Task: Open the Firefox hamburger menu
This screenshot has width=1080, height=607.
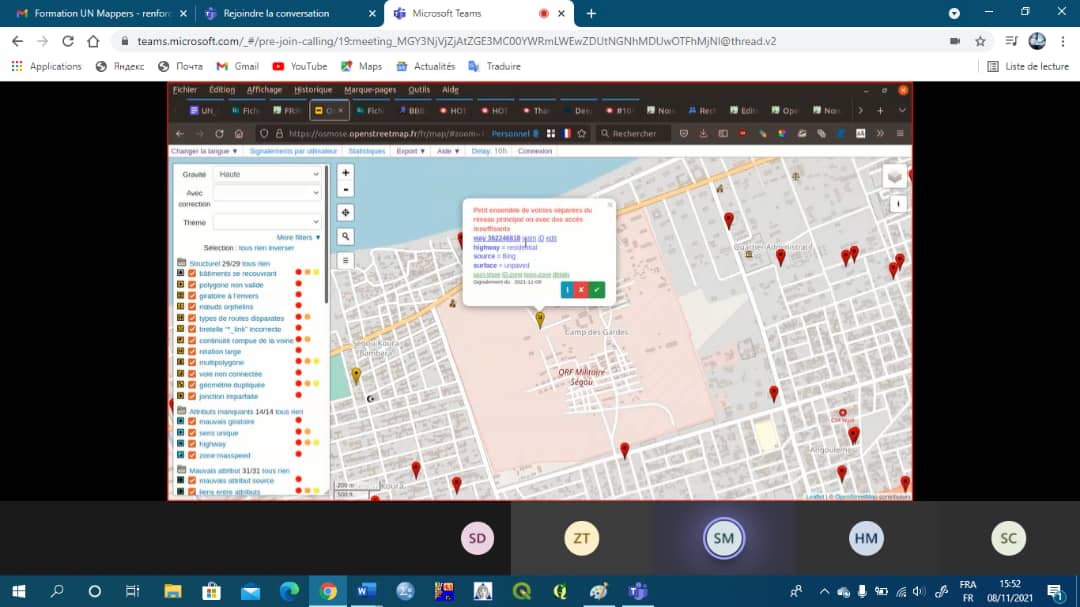Action: (x=900, y=134)
